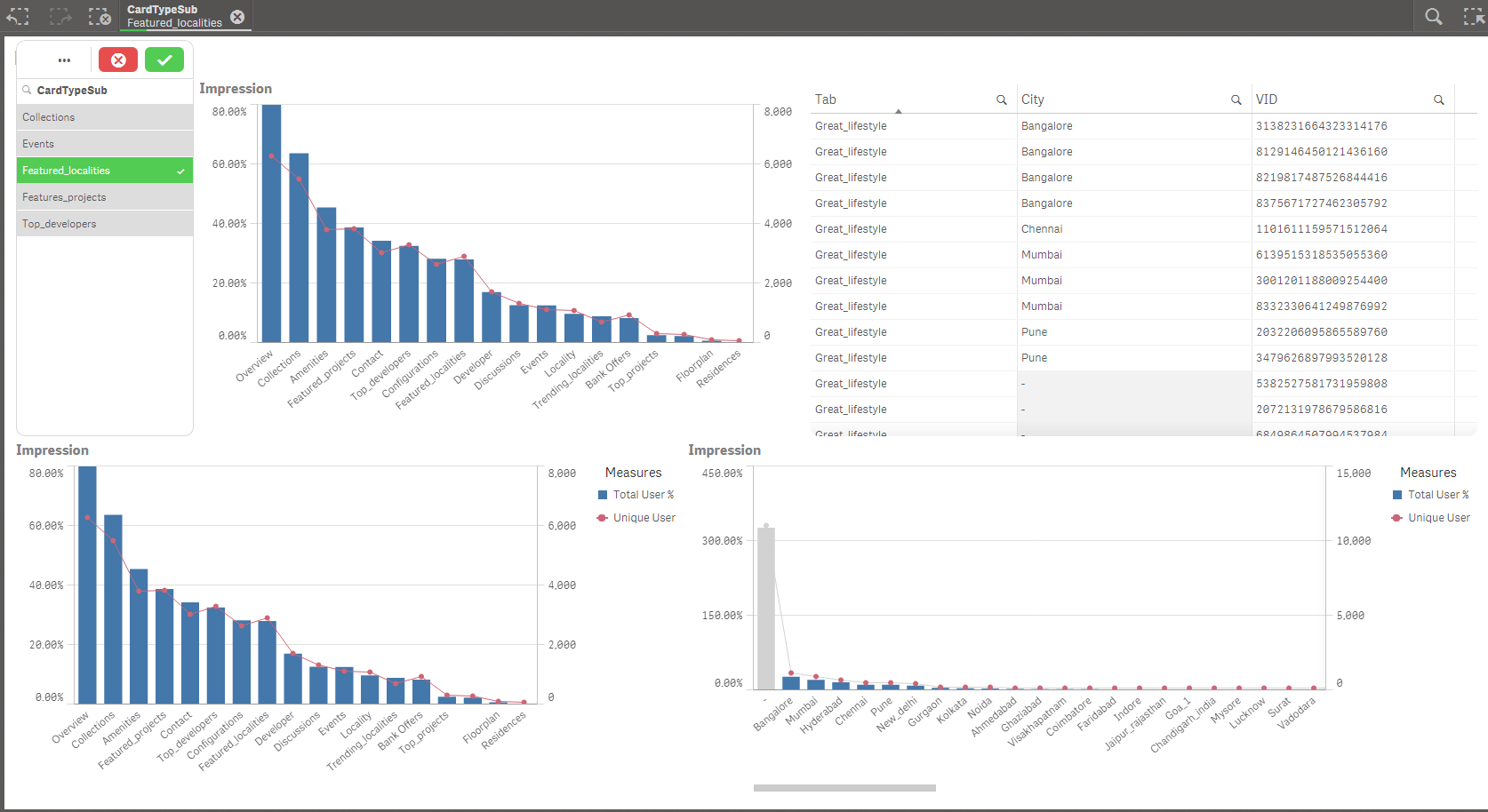
Task: Click VID value 6139515318535055360
Action: tap(1322, 255)
